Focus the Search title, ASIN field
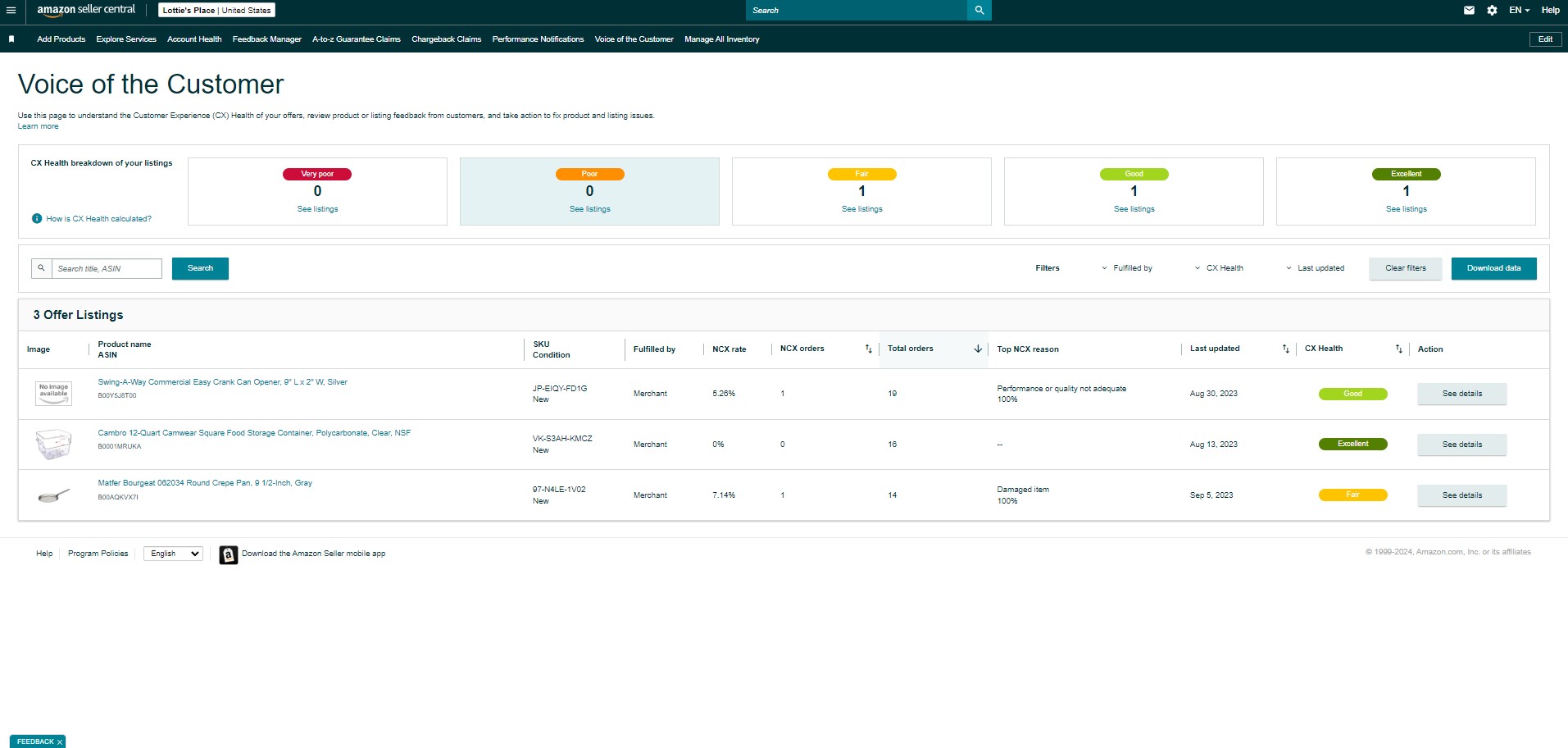The image size is (1568, 748). tap(107, 268)
